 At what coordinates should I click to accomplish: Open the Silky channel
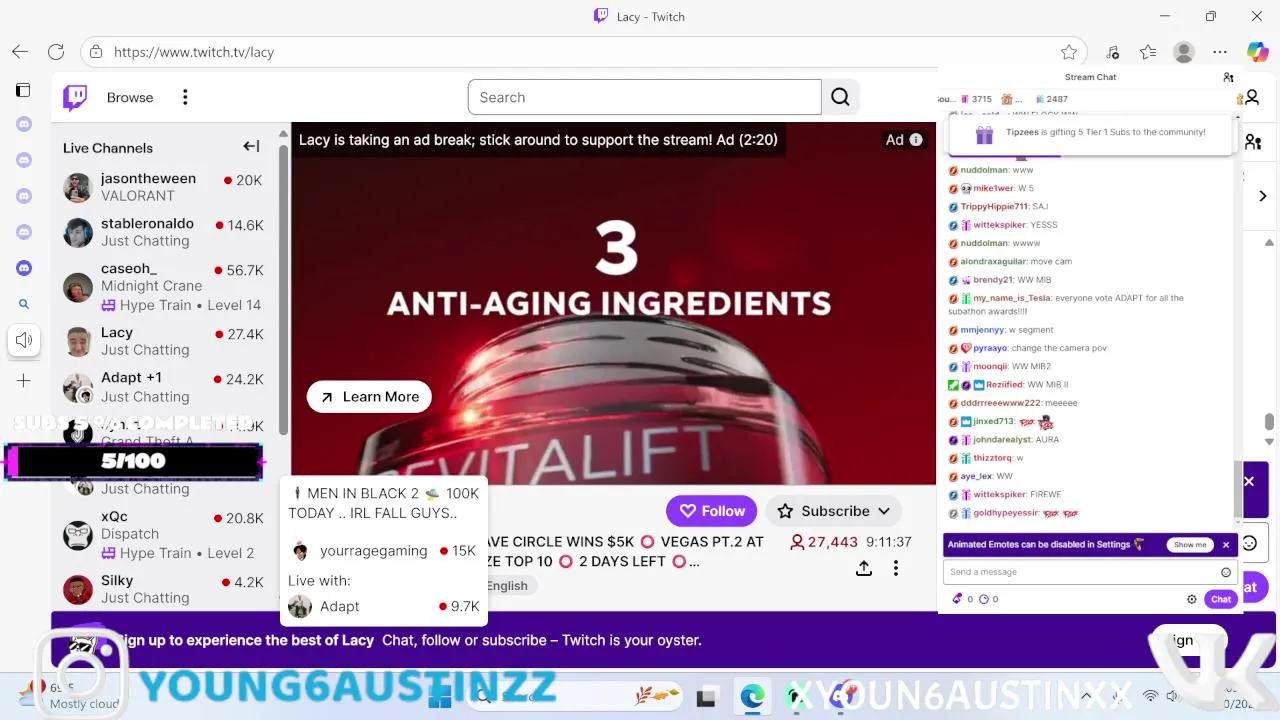pyautogui.click(x=163, y=589)
